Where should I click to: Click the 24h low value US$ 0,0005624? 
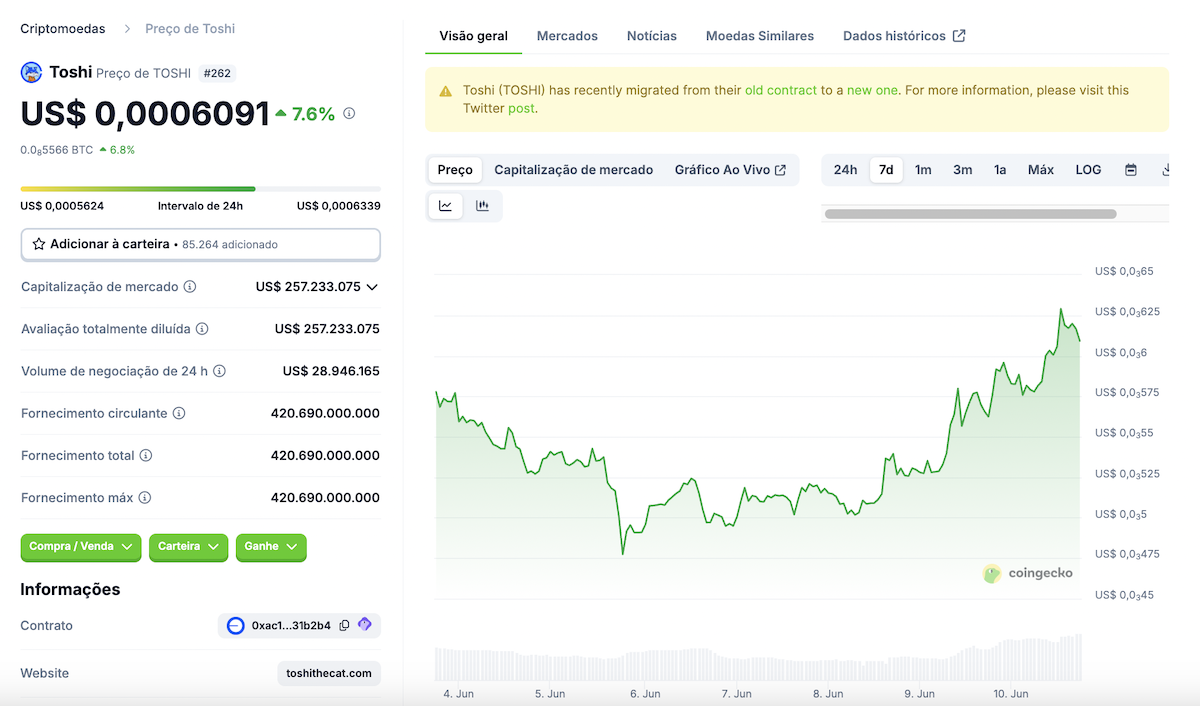coord(62,206)
